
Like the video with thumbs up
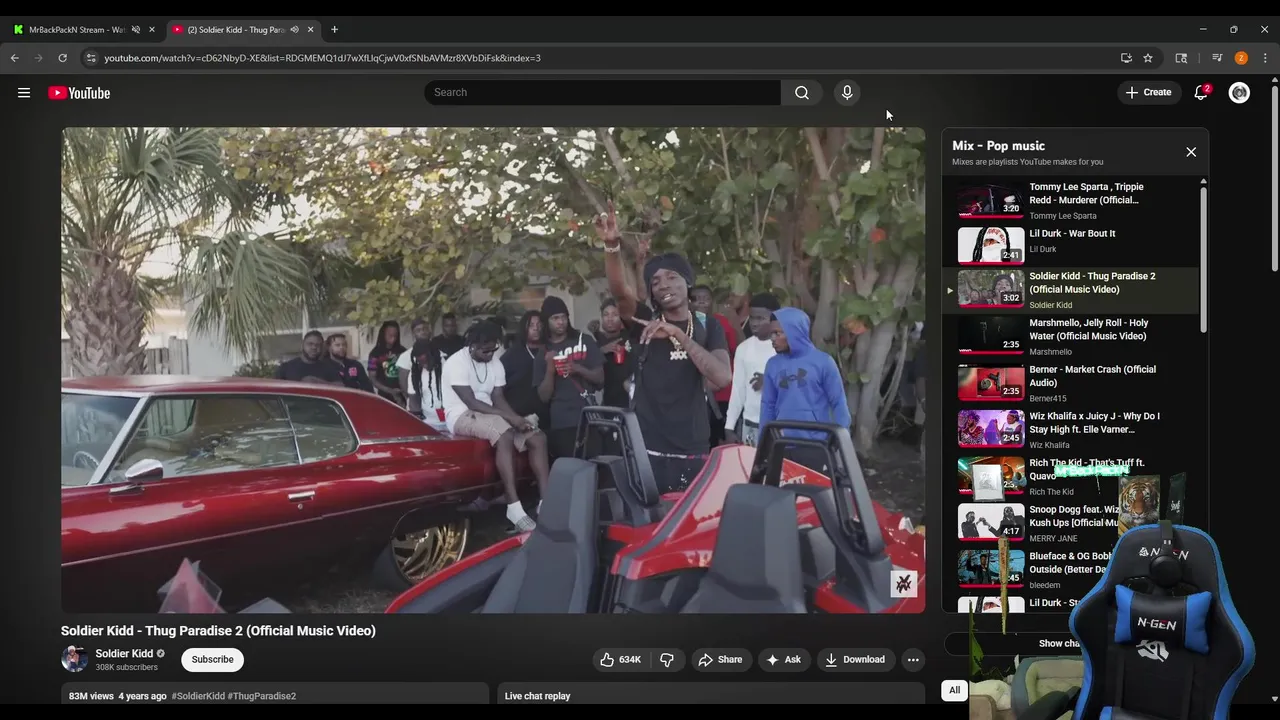620,660
